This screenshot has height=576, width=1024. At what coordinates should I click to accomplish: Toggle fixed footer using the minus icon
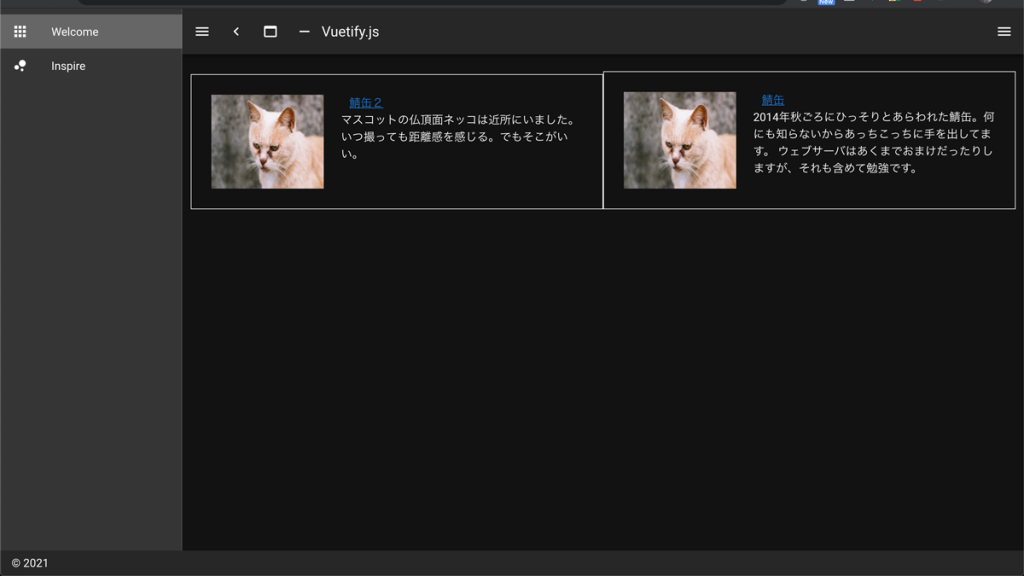click(x=304, y=31)
